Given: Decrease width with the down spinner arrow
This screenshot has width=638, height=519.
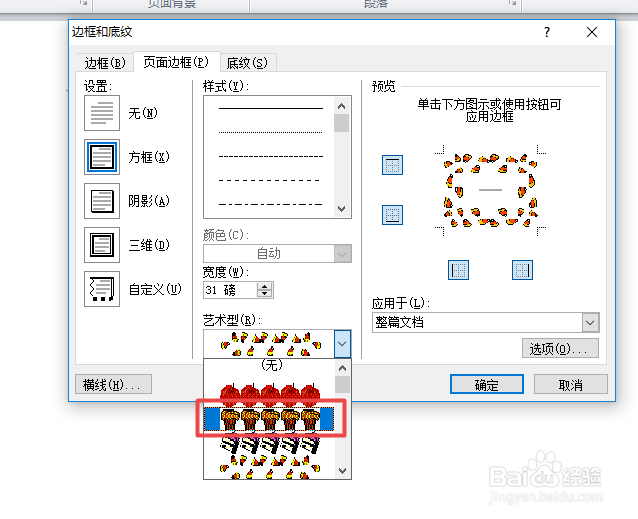Looking at the screenshot, I should point(264,294).
